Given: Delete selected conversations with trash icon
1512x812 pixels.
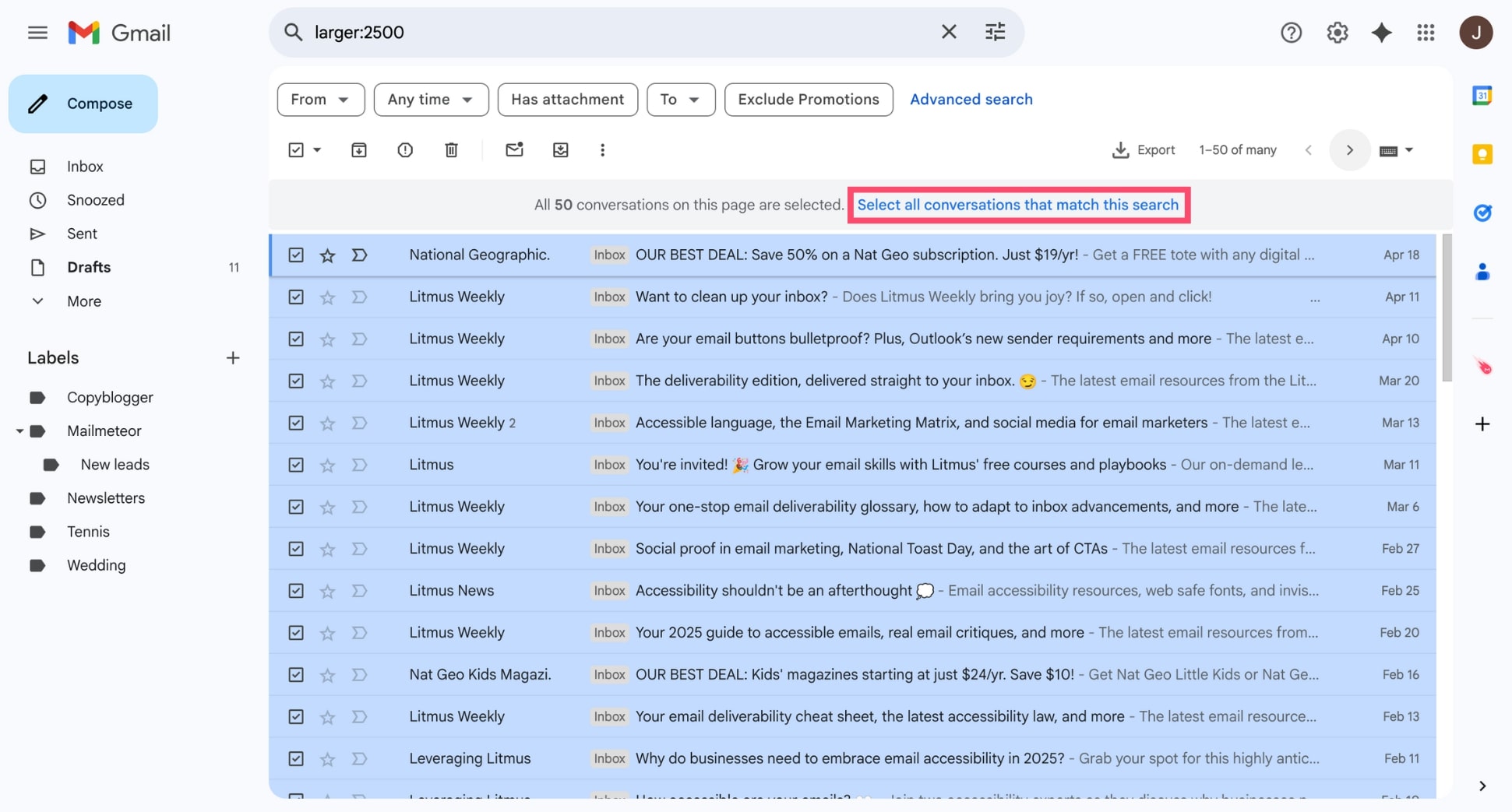Looking at the screenshot, I should pyautogui.click(x=451, y=150).
